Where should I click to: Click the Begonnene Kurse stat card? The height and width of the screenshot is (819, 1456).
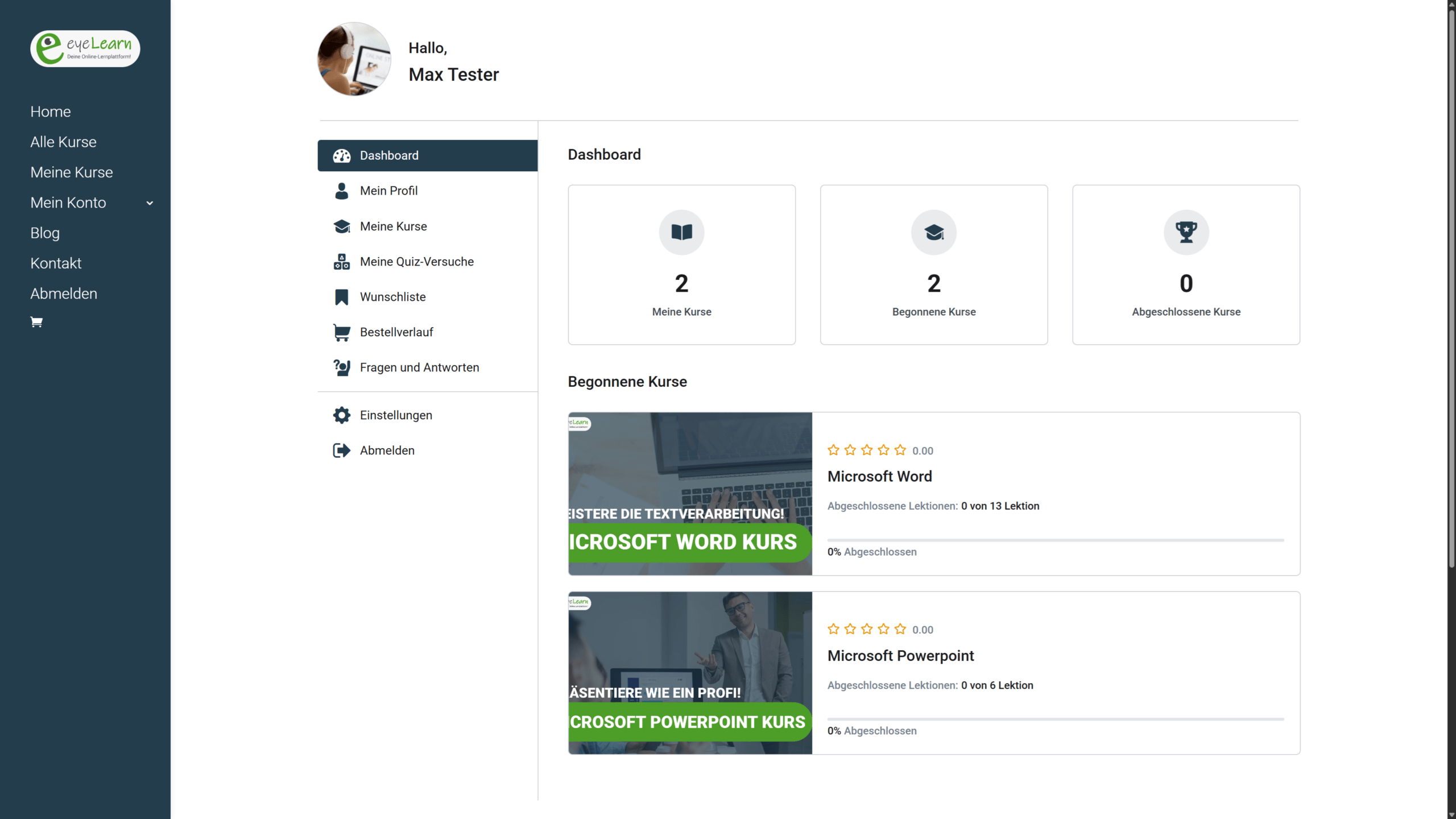tap(933, 264)
